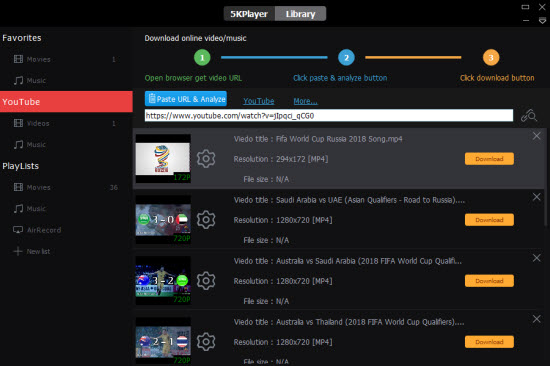Download the Australia vs Saudi Arabia video
The width and height of the screenshot is (550, 366).
(489, 281)
